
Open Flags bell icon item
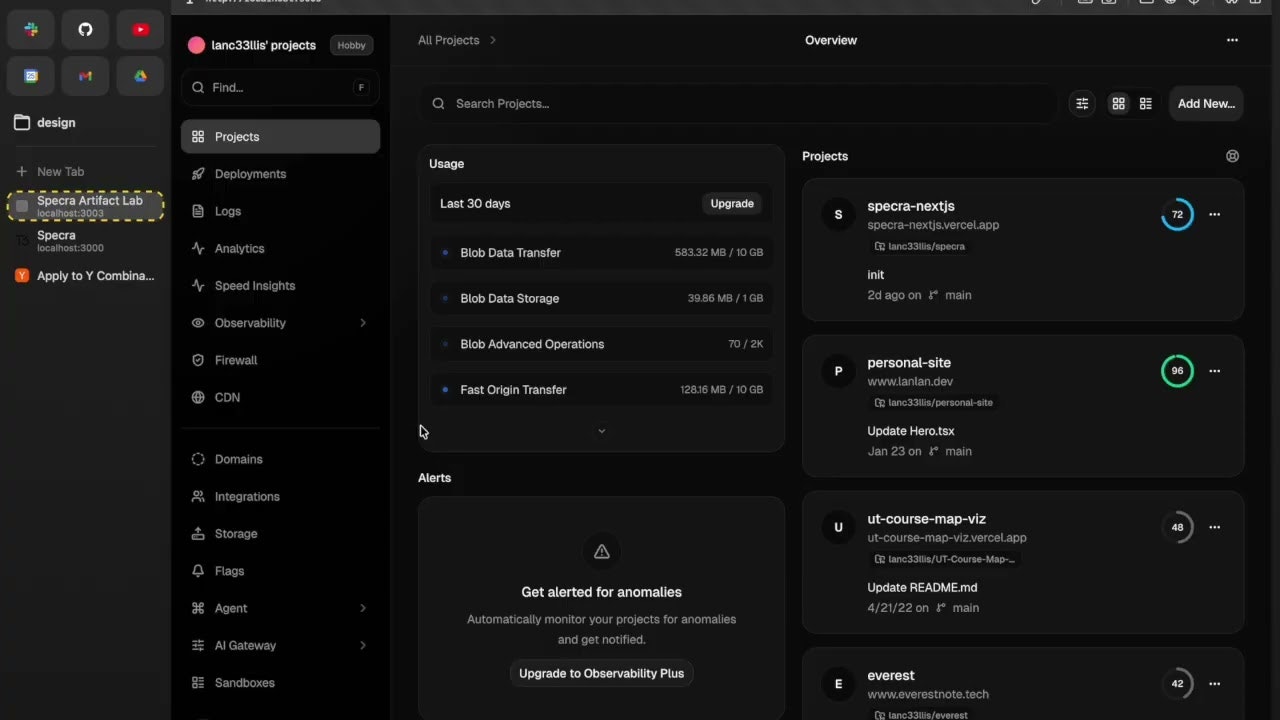point(198,571)
